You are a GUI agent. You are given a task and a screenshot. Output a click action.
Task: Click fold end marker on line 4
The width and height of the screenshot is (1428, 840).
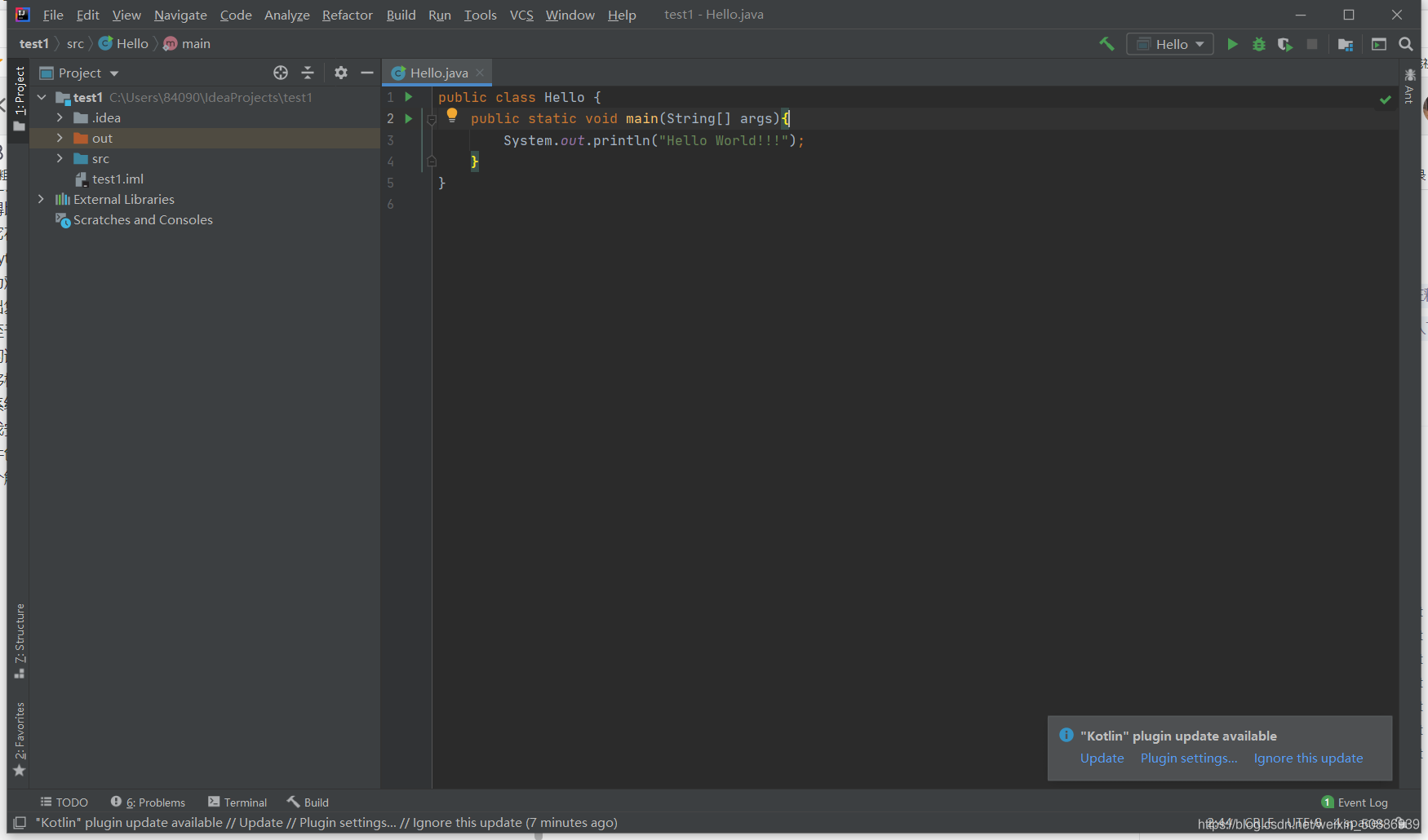(x=432, y=161)
